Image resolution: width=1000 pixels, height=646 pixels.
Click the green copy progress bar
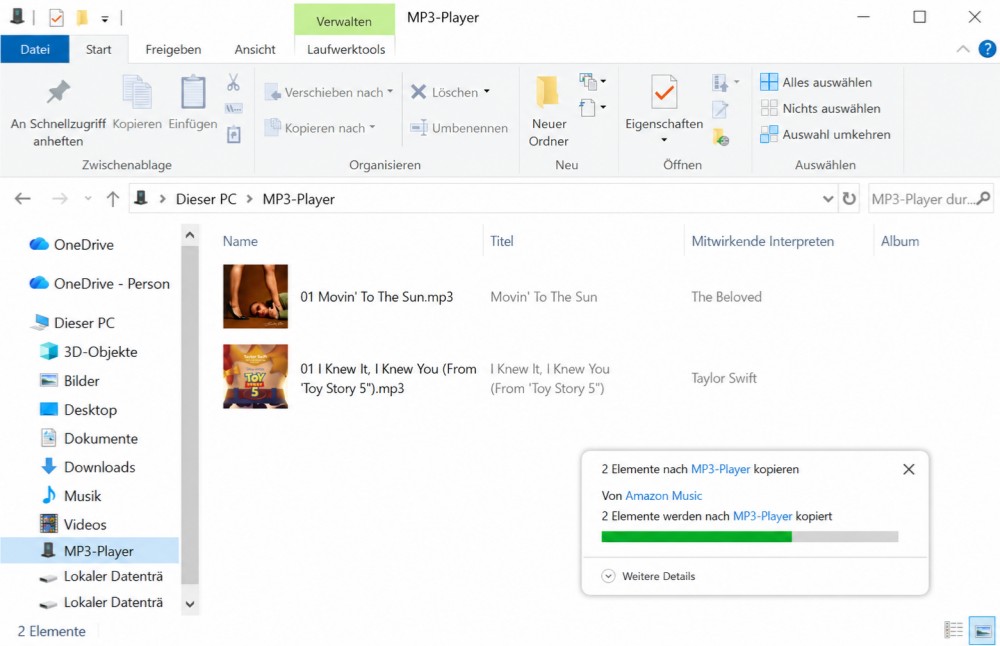749,537
